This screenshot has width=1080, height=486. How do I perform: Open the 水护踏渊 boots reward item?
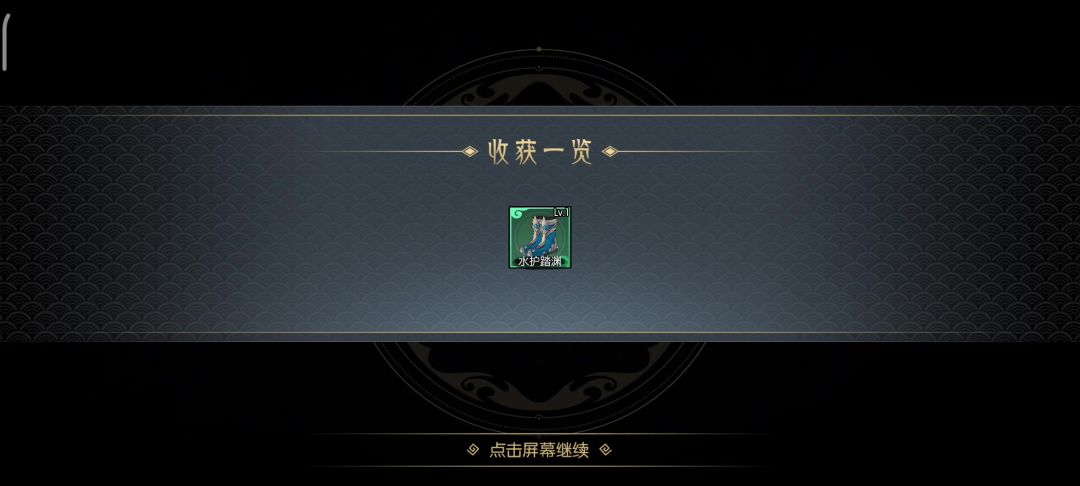(x=540, y=237)
